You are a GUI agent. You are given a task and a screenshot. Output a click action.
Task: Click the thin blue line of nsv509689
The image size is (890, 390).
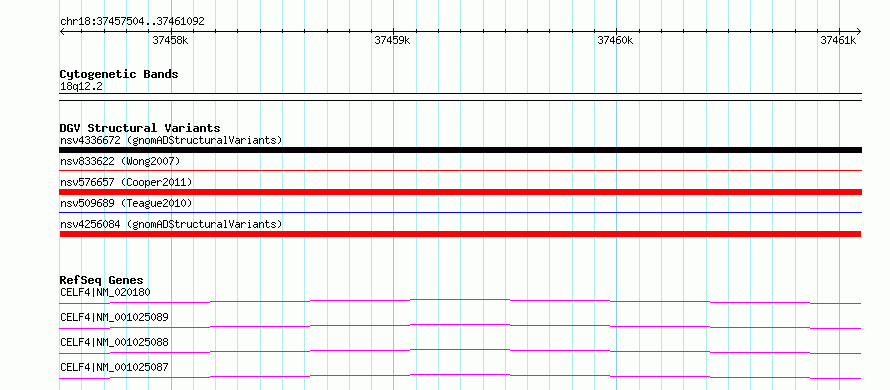pos(460,212)
